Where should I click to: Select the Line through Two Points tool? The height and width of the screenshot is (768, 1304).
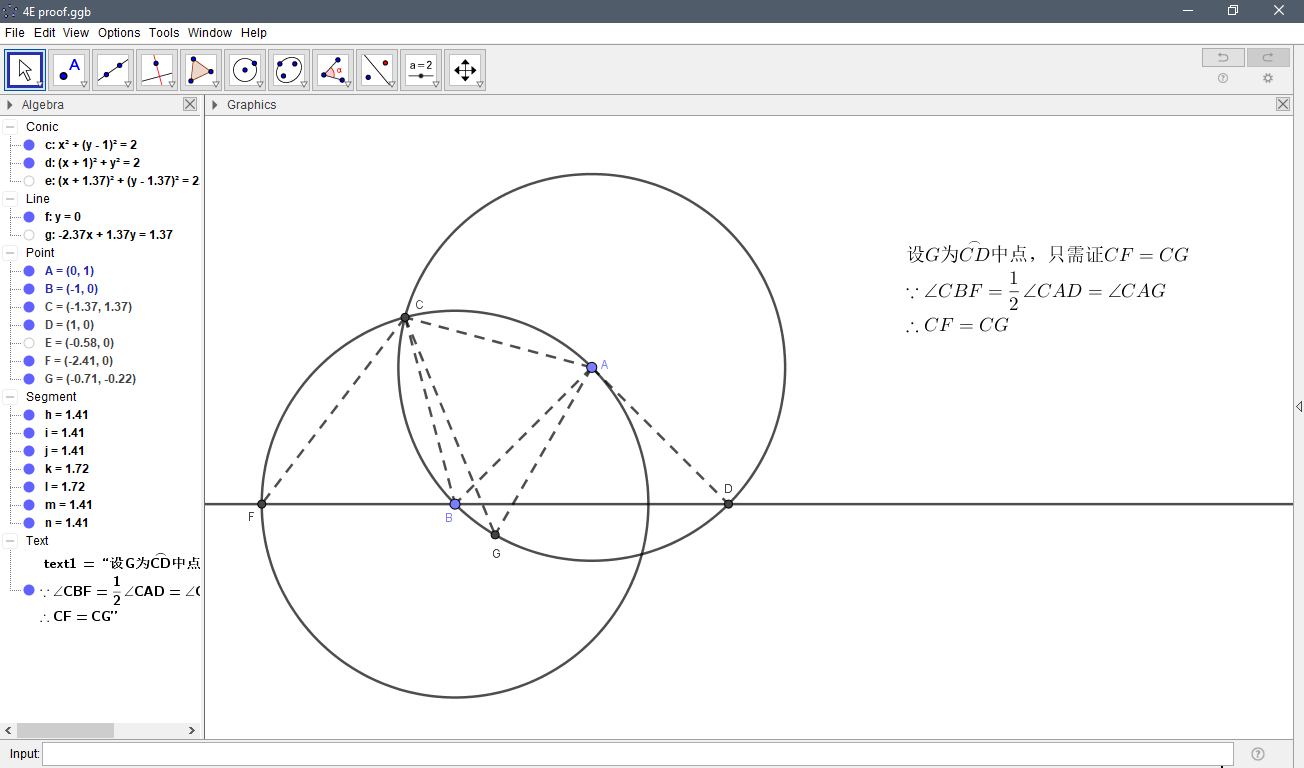click(112, 69)
